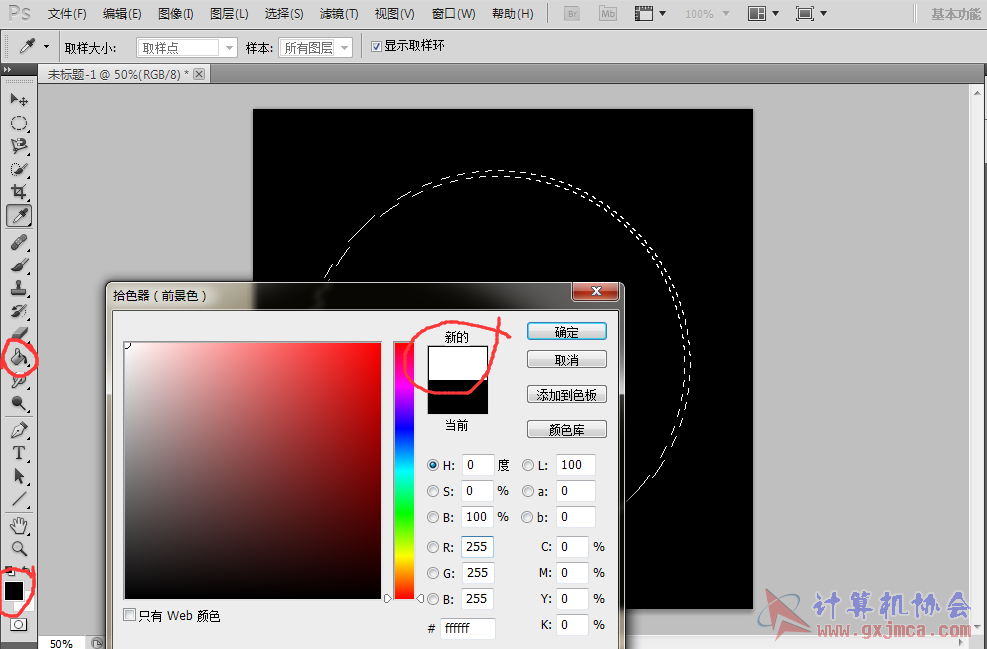Viewport: 987px width, 649px height.
Task: Select the Crop tool
Action: [x=19, y=191]
